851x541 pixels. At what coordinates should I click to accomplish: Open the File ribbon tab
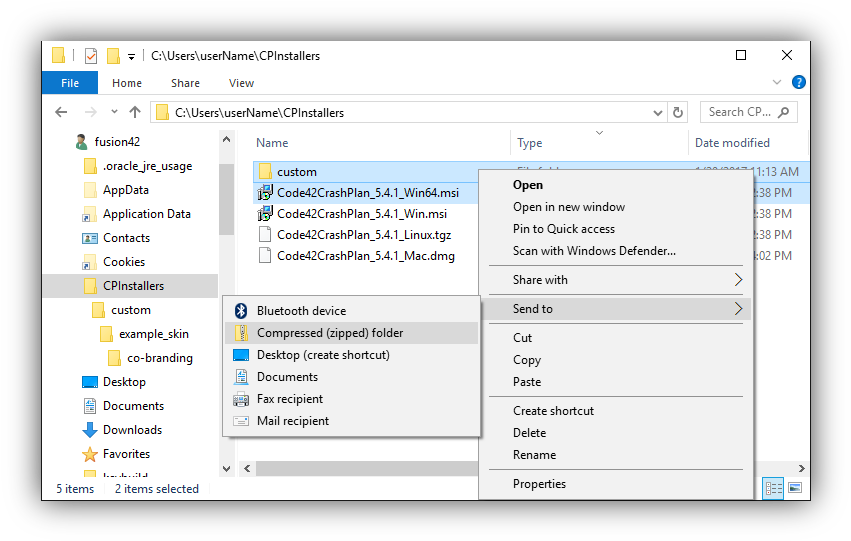(70, 83)
